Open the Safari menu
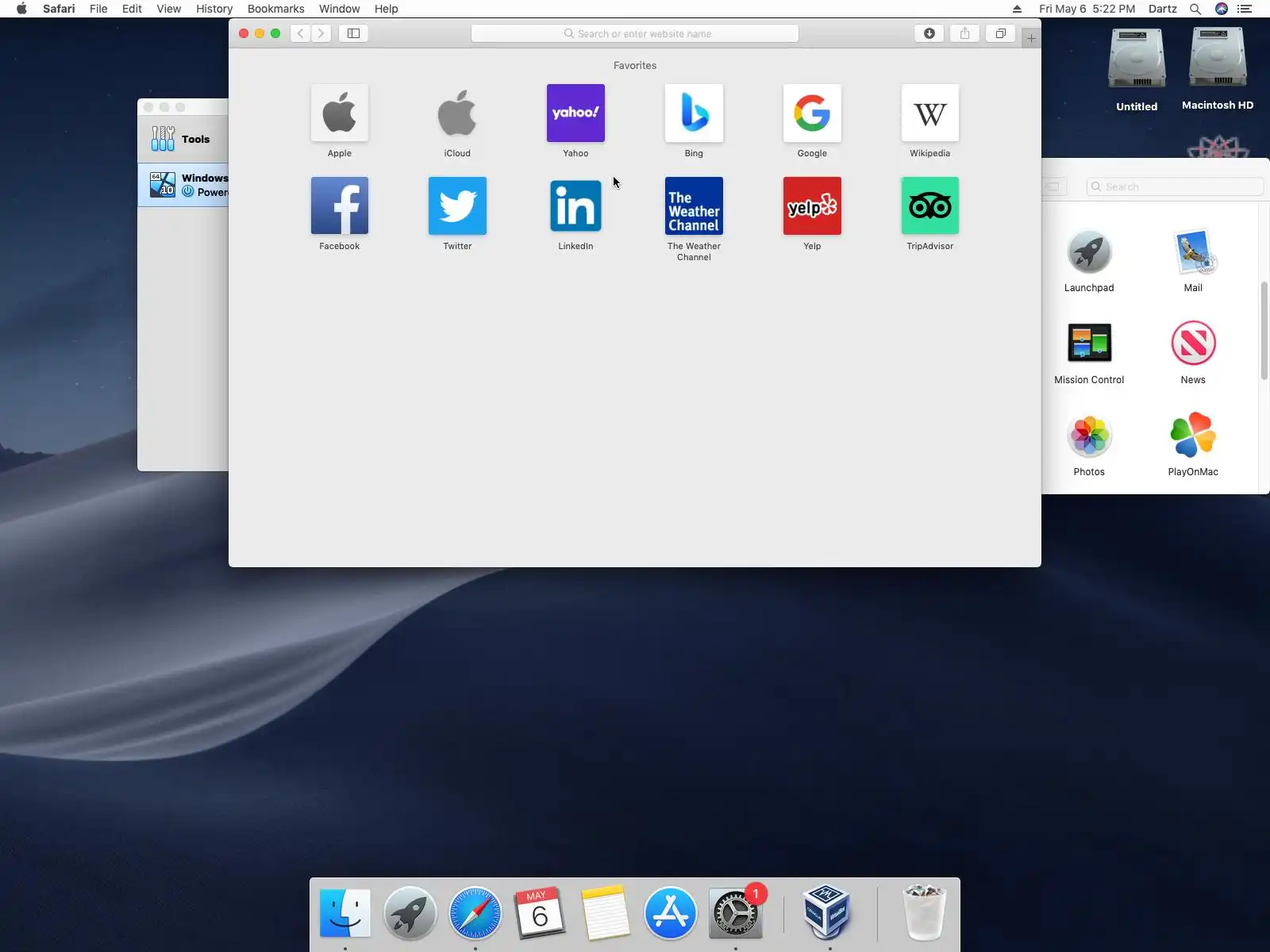This screenshot has width=1270, height=952. pyautogui.click(x=59, y=9)
